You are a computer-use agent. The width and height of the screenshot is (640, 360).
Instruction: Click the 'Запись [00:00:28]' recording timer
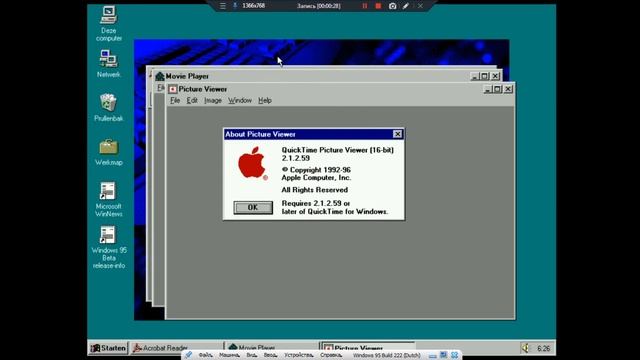pos(318,6)
